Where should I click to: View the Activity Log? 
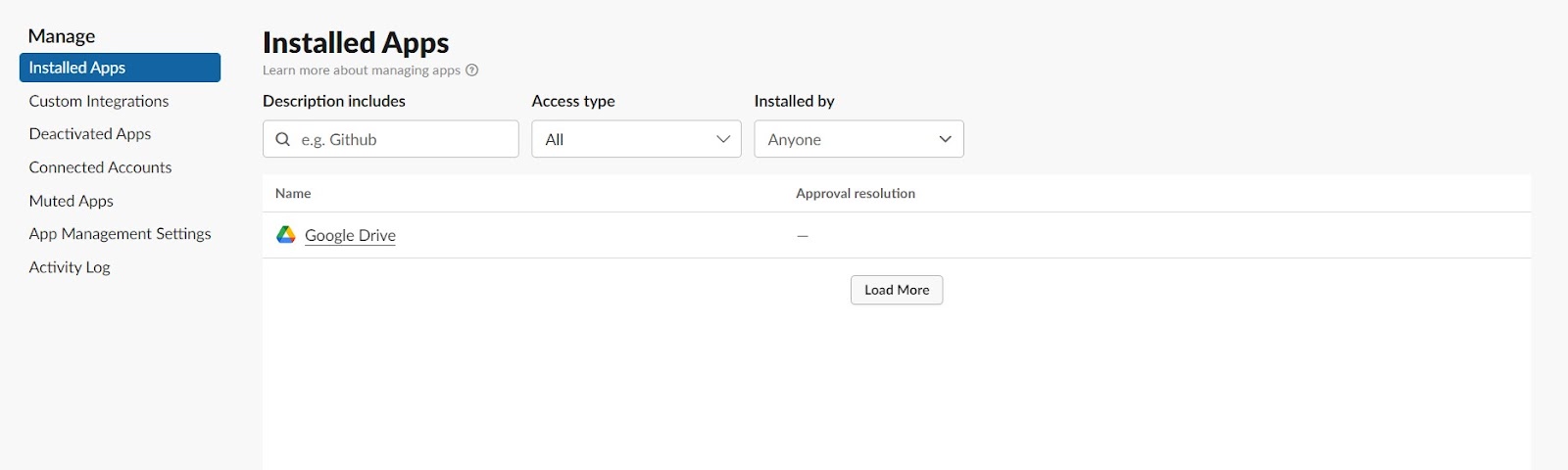tap(70, 267)
